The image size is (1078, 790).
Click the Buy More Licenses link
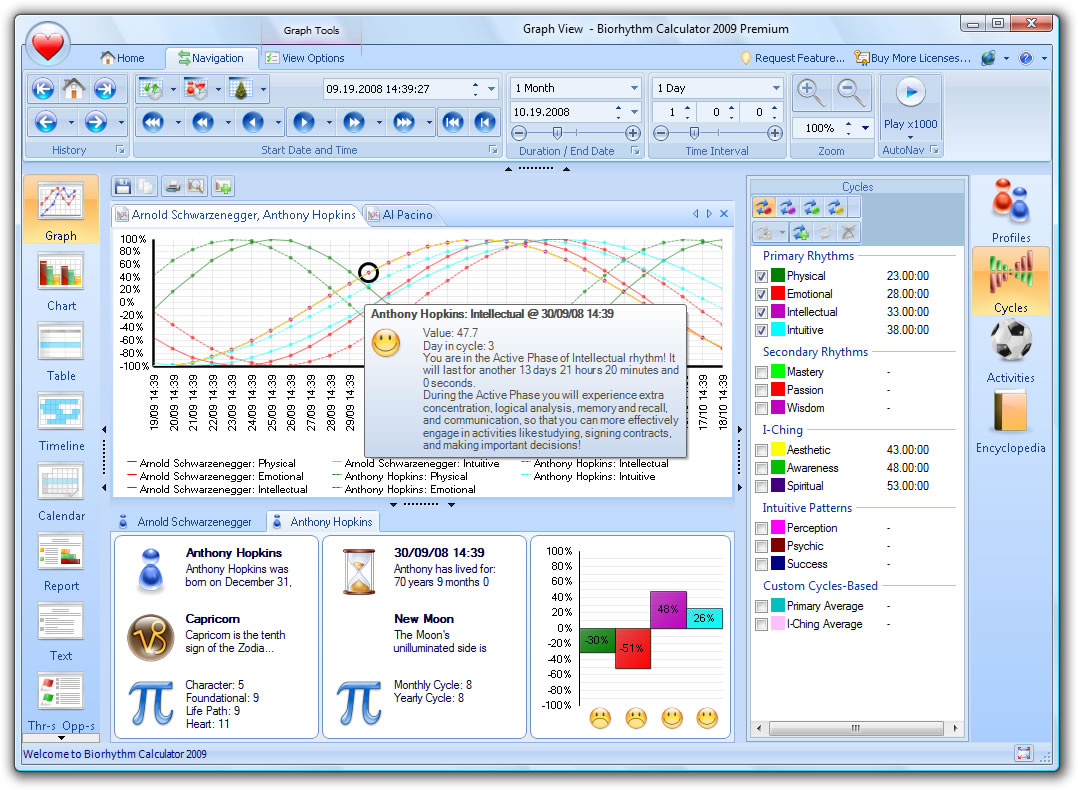[x=912, y=58]
